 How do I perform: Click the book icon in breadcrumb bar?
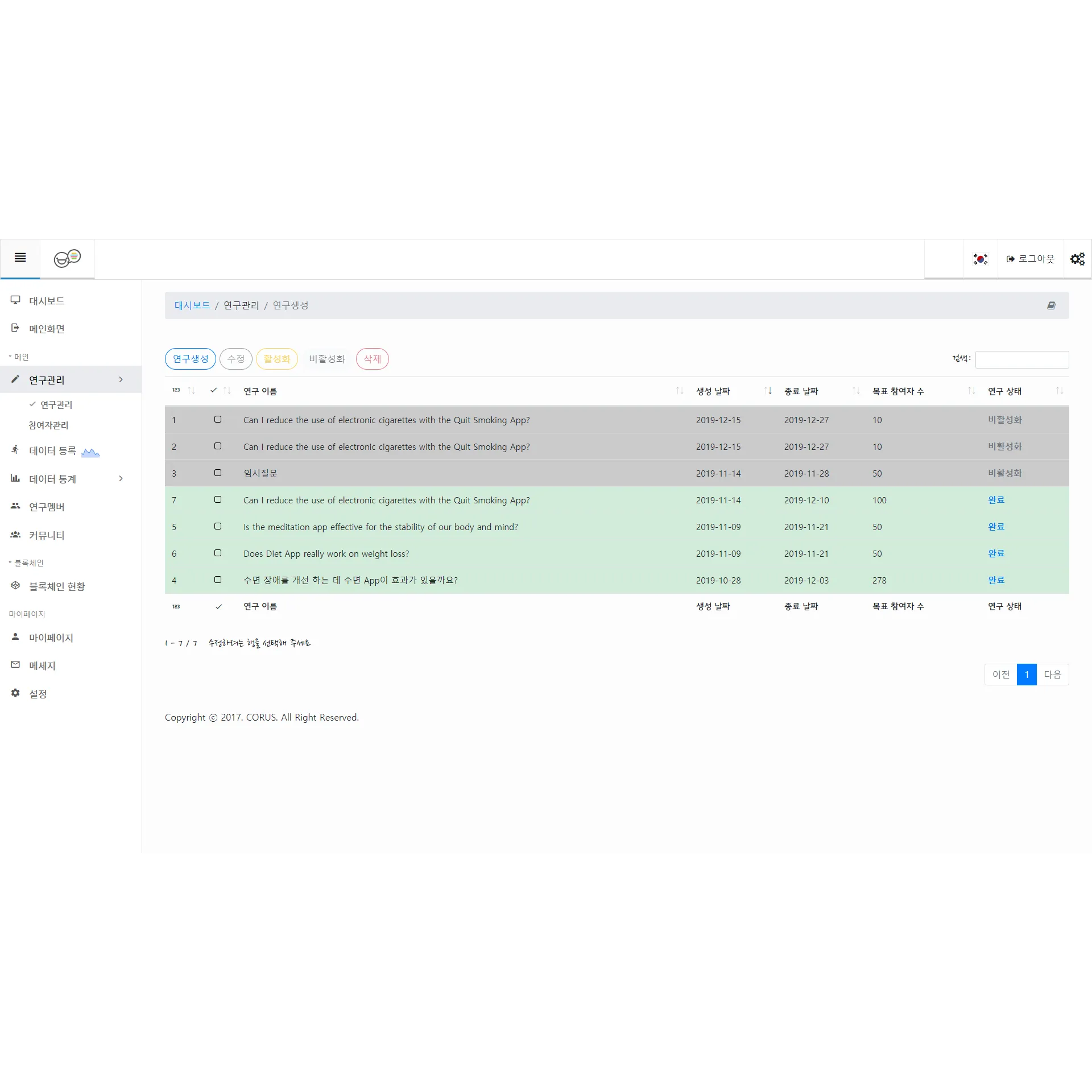[x=1051, y=305]
